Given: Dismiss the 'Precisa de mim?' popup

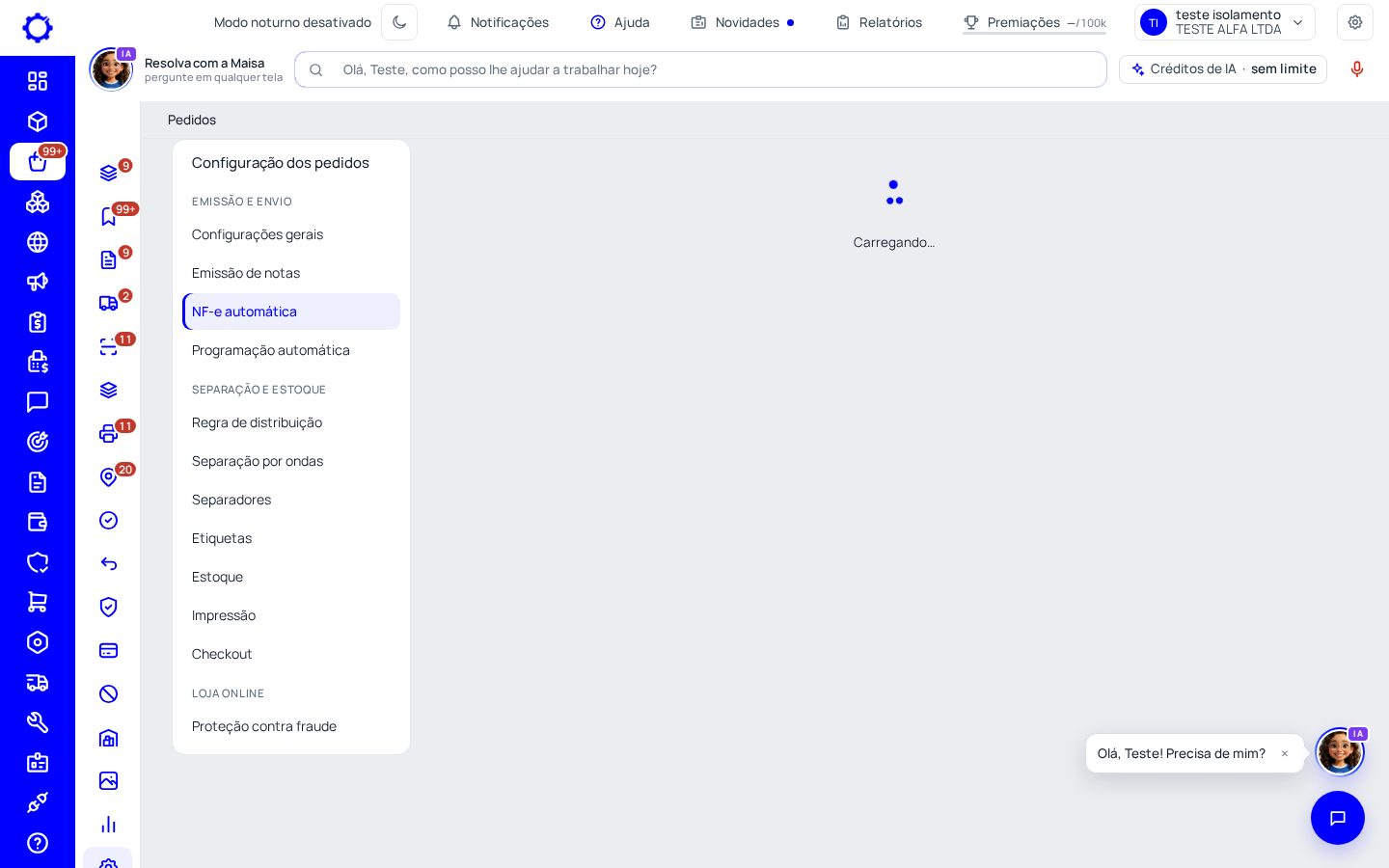Looking at the screenshot, I should (x=1285, y=753).
